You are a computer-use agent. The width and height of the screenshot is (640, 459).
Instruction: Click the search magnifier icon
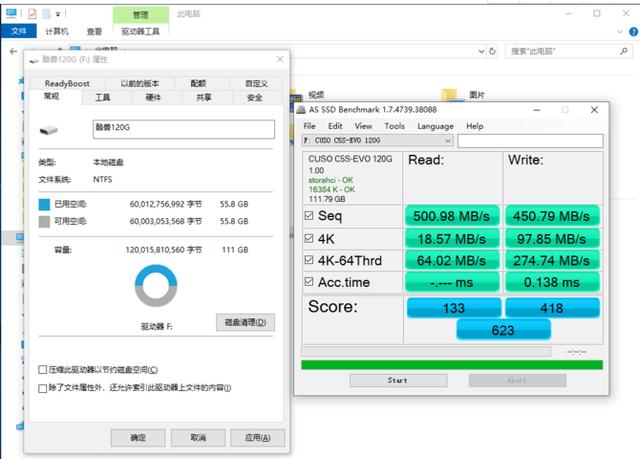623,51
